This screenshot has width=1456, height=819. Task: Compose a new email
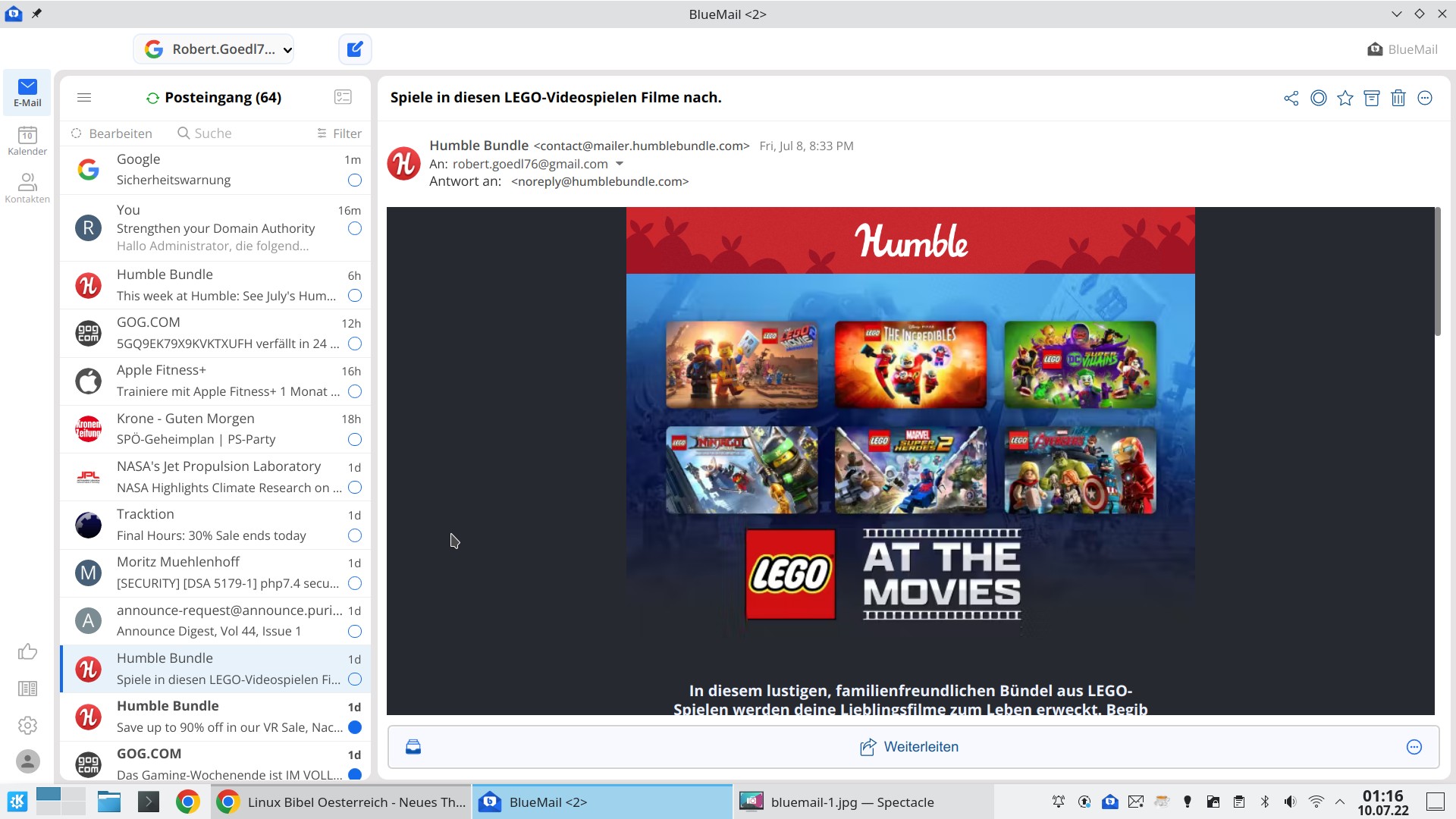pos(355,49)
